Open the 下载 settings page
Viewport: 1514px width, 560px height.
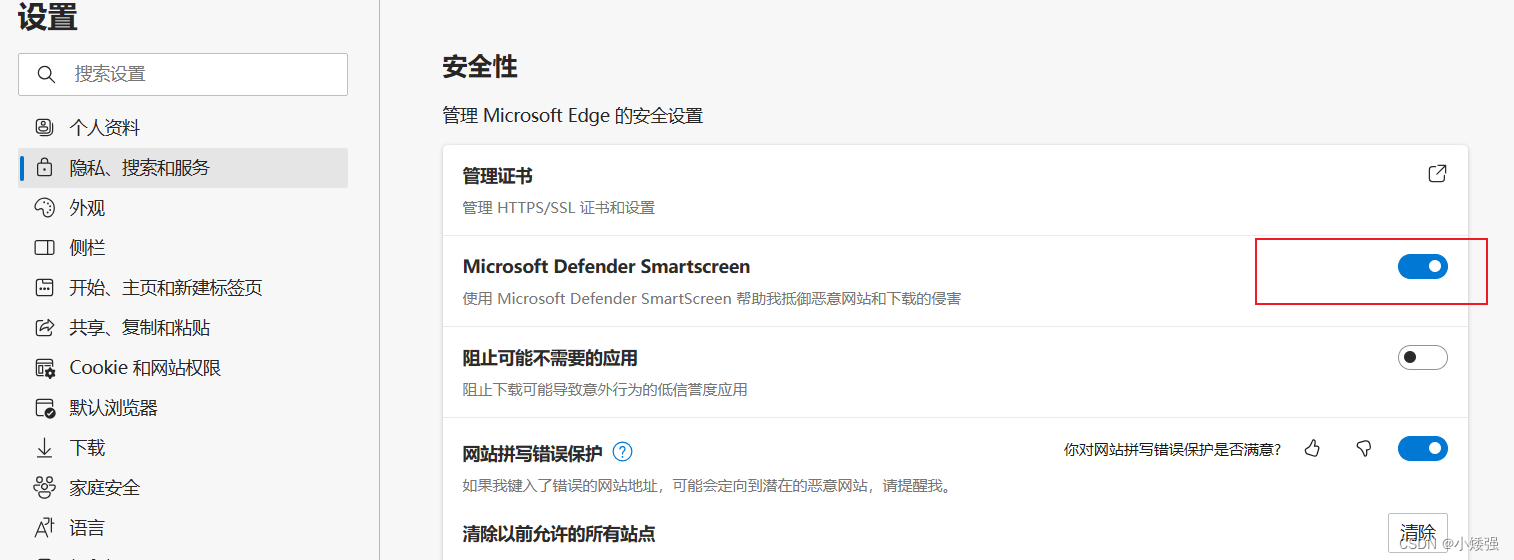[x=183, y=448]
